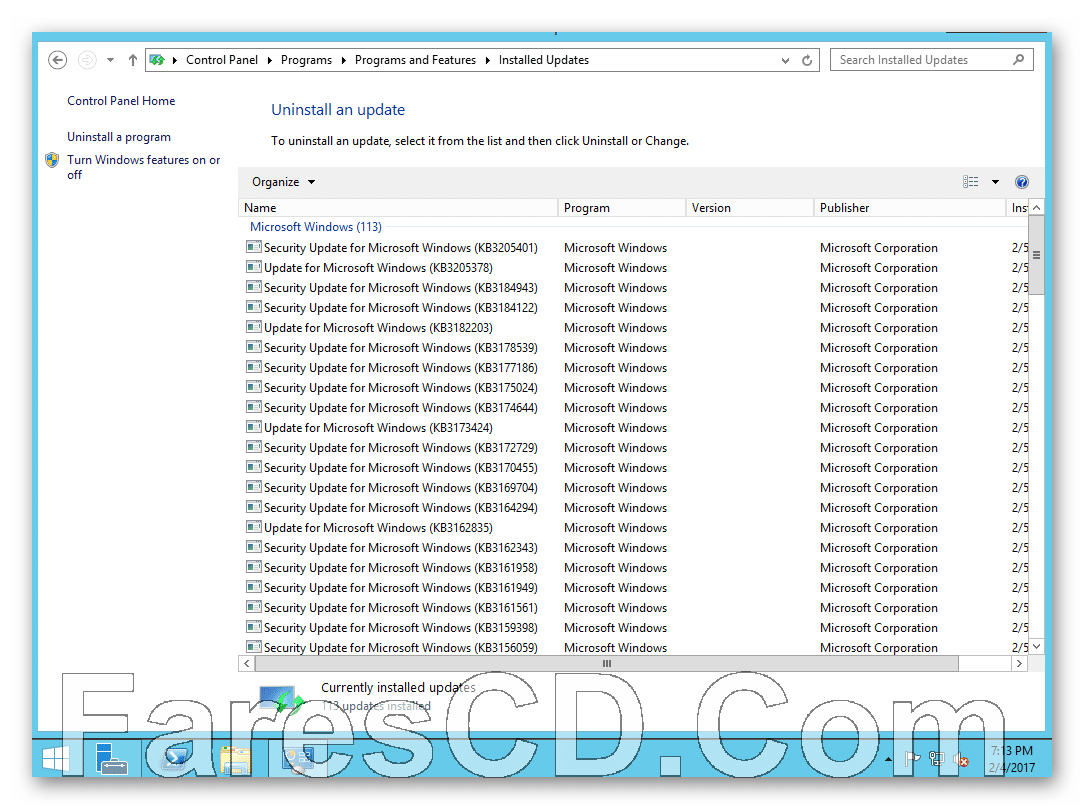
Task: Open Uninstall a program link
Action: [x=119, y=137]
